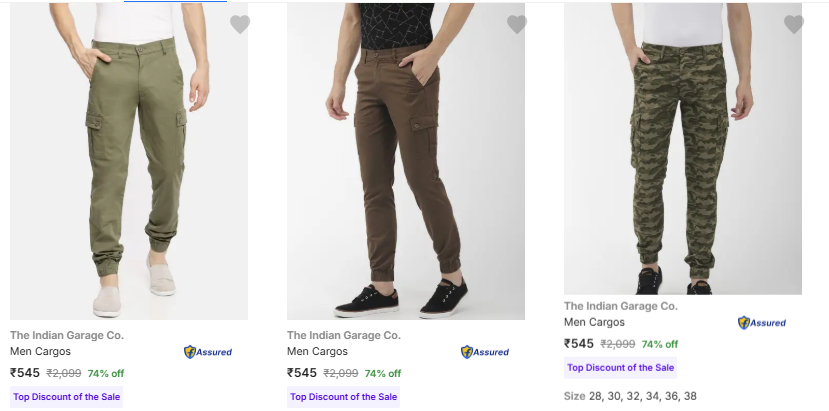
Task: Click Top Discount of the Sale tag, camouflage cargos
Action: [x=620, y=368]
